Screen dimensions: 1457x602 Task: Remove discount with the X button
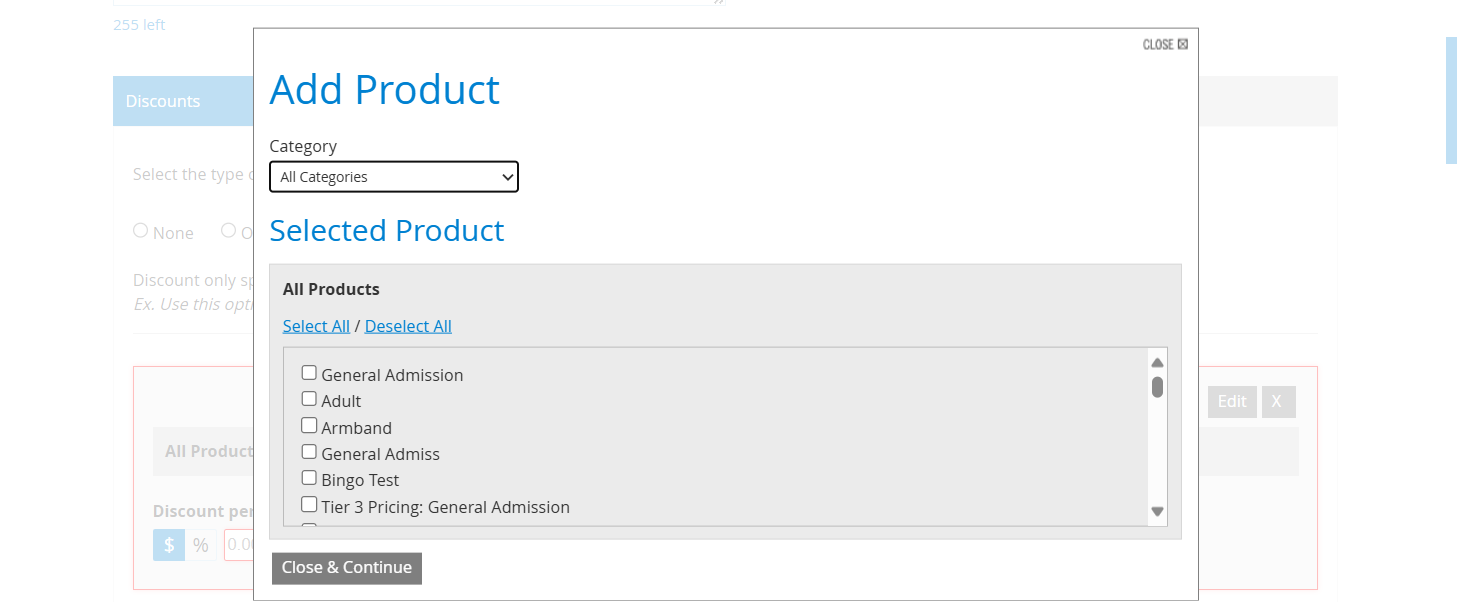pyautogui.click(x=1277, y=401)
